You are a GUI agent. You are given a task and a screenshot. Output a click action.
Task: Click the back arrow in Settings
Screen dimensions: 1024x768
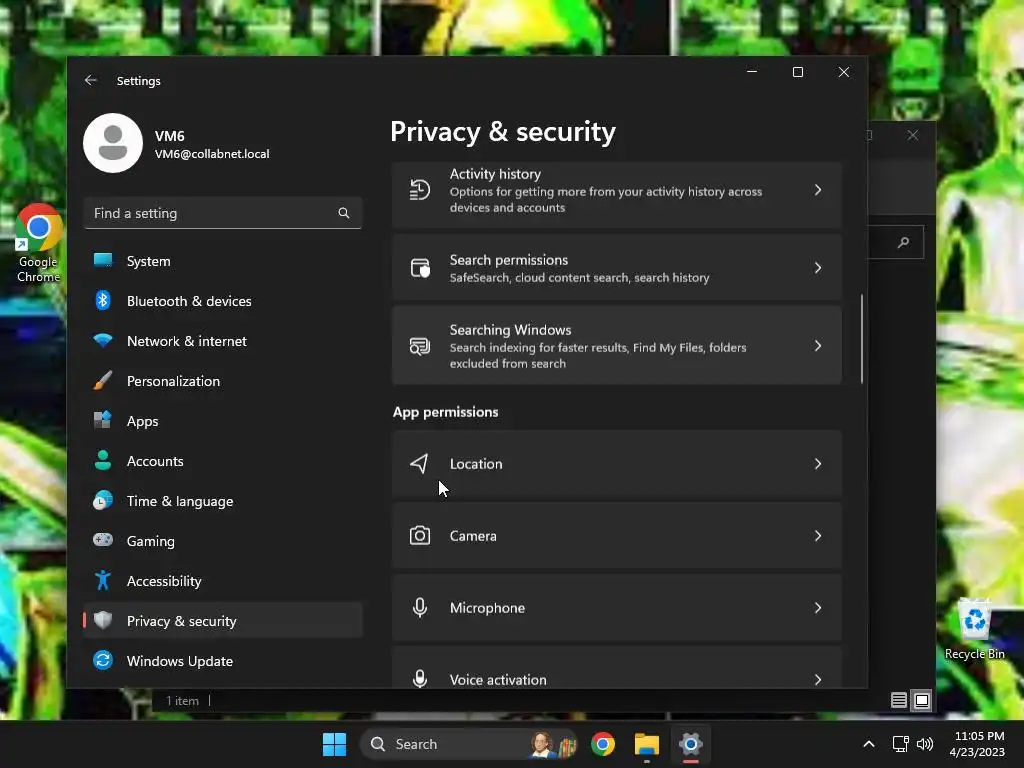point(91,80)
